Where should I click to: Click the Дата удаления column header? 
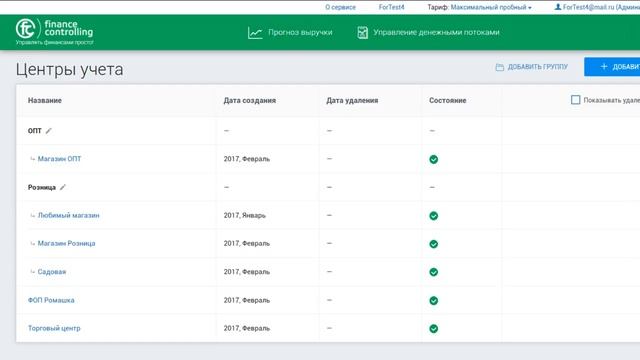tap(352, 100)
